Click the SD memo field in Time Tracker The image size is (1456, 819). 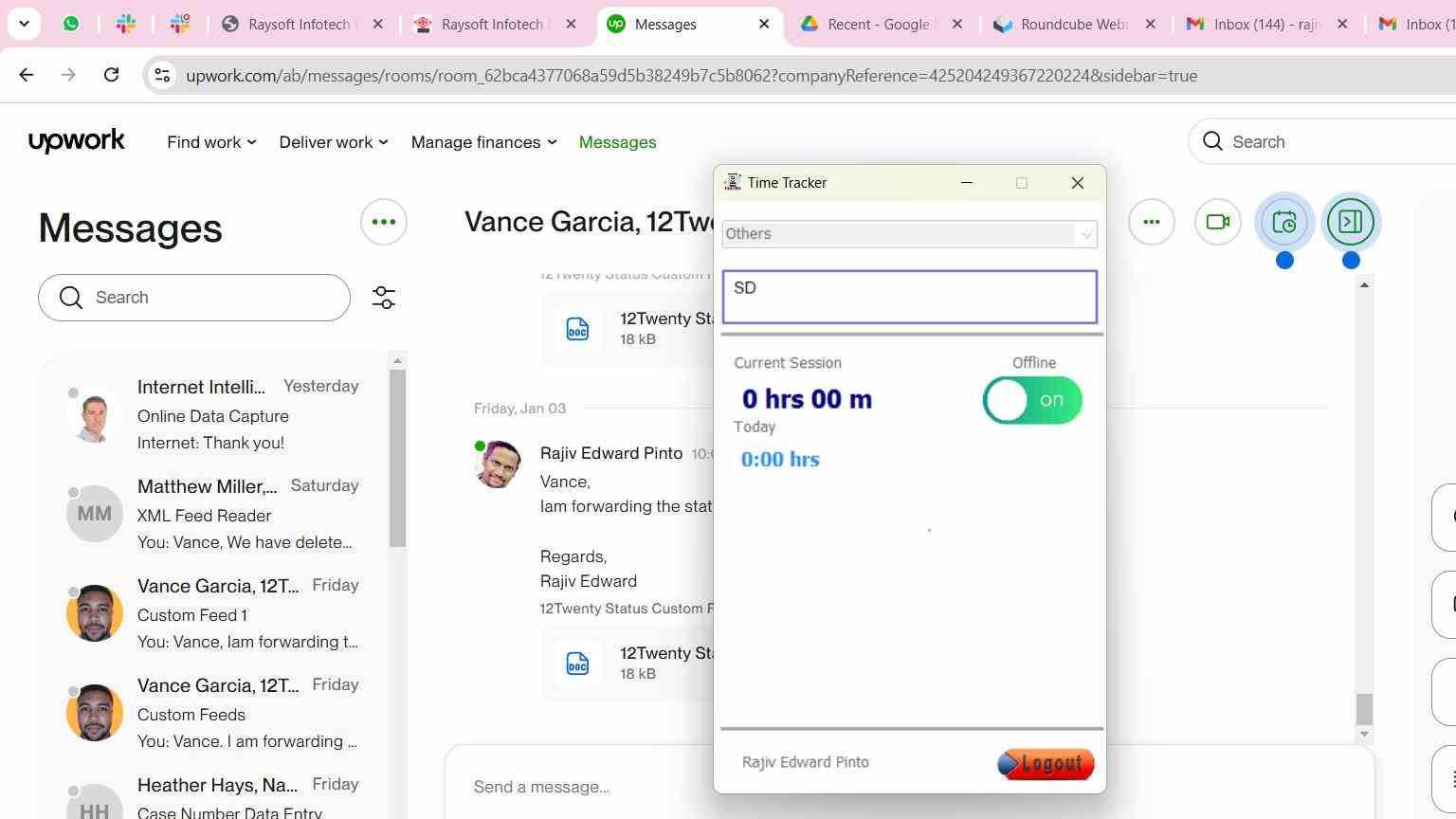tap(909, 297)
